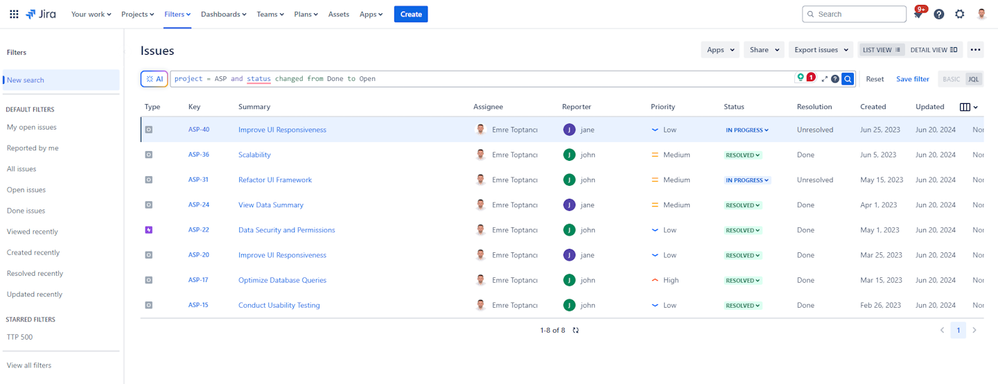
Task: Open the Filters menu in top navigation
Action: pos(178,14)
